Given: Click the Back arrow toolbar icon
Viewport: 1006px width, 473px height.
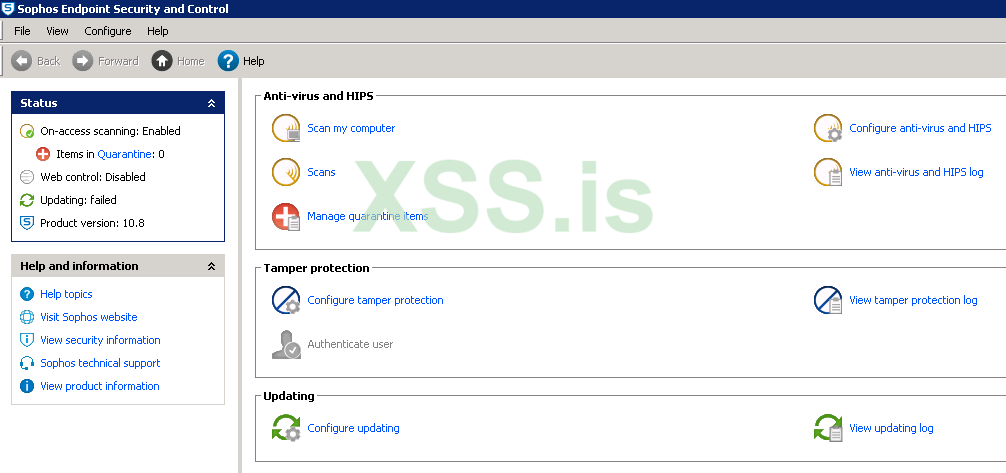Looking at the screenshot, I should 21,61.
